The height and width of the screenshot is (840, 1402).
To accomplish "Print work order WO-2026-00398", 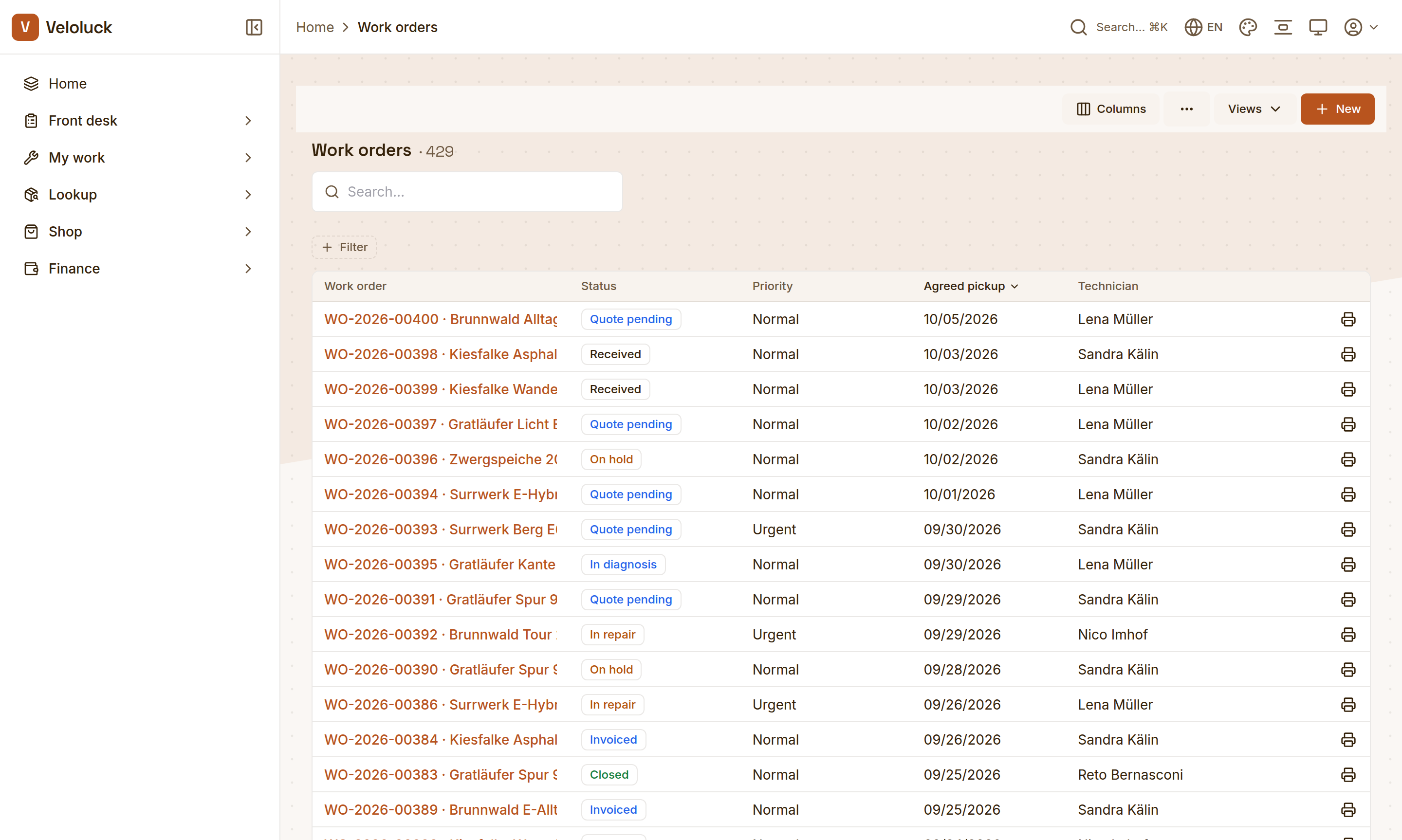I will coord(1348,354).
